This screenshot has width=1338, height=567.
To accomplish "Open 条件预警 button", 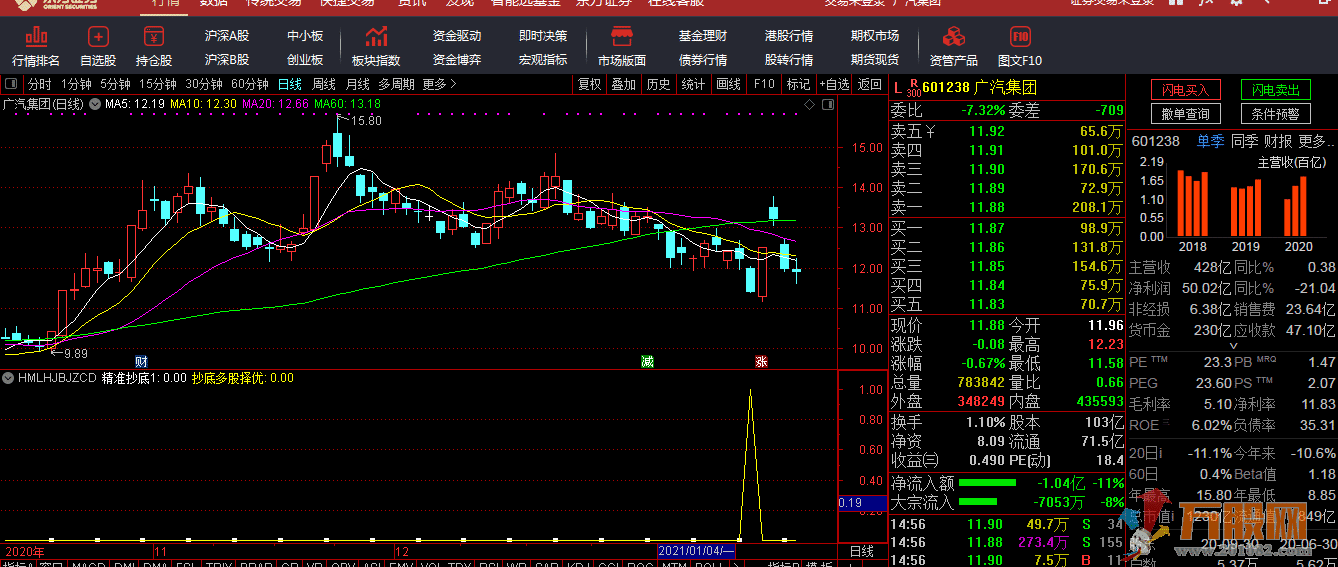I will (1276, 114).
